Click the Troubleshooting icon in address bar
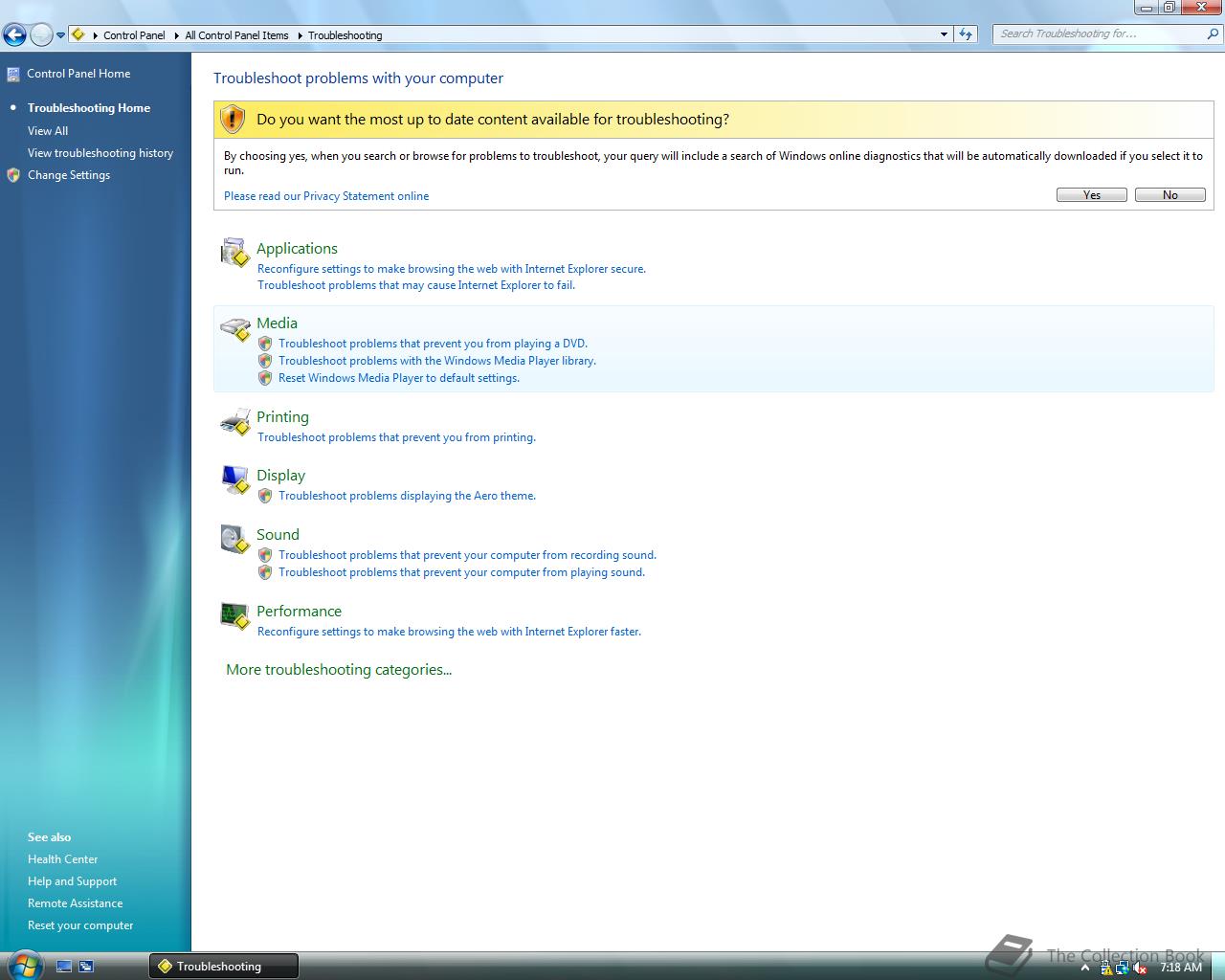This screenshot has width=1225, height=980. [x=78, y=34]
